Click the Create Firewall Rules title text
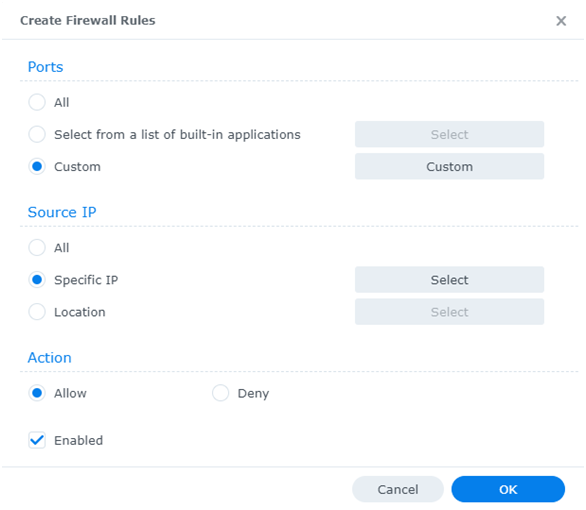 point(88,21)
